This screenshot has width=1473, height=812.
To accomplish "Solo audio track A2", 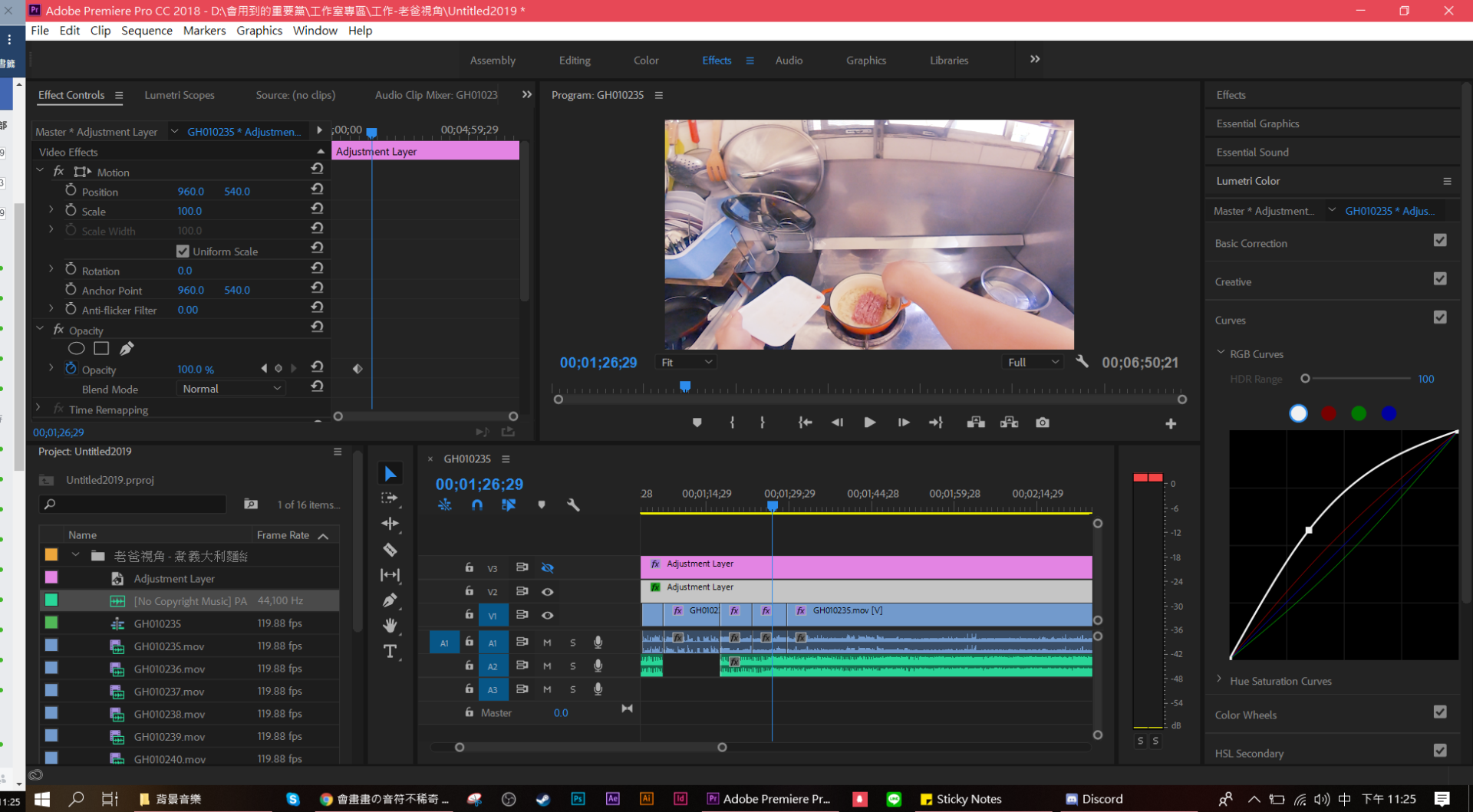I will pos(572,666).
